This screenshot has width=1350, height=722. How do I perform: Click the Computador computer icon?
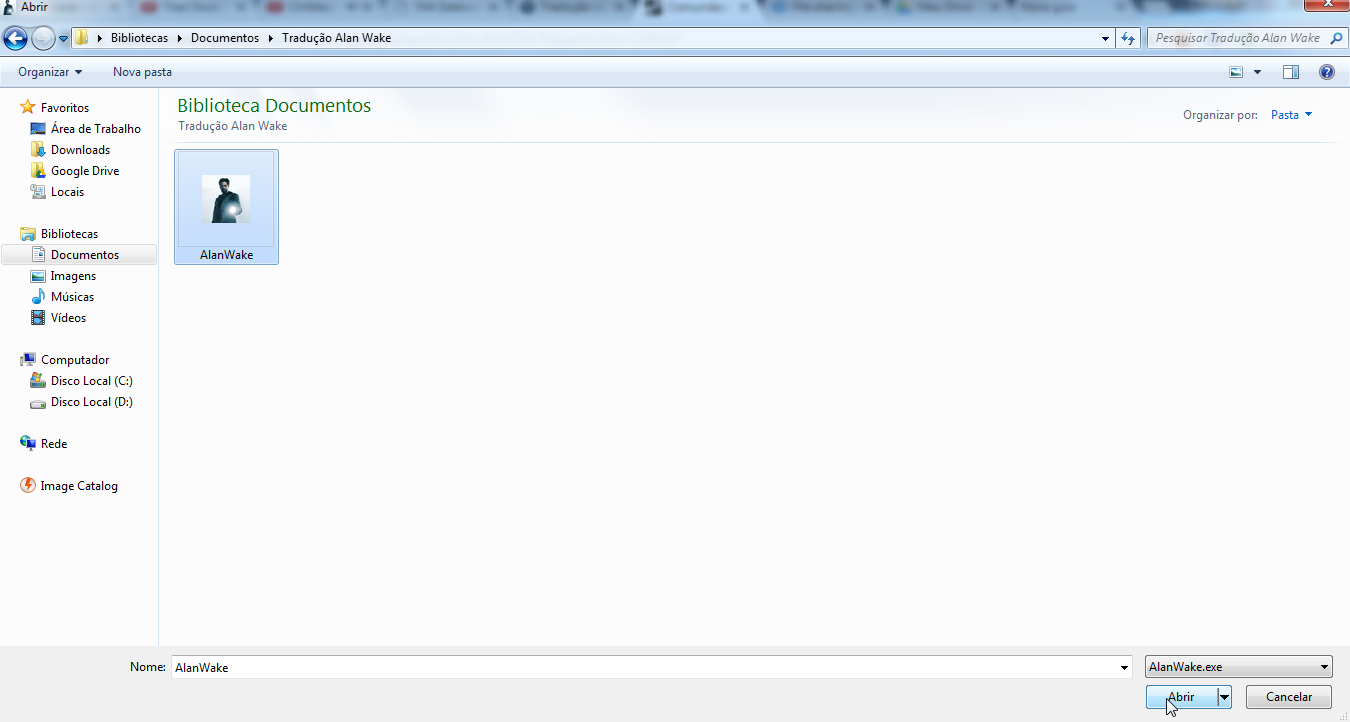[x=28, y=359]
